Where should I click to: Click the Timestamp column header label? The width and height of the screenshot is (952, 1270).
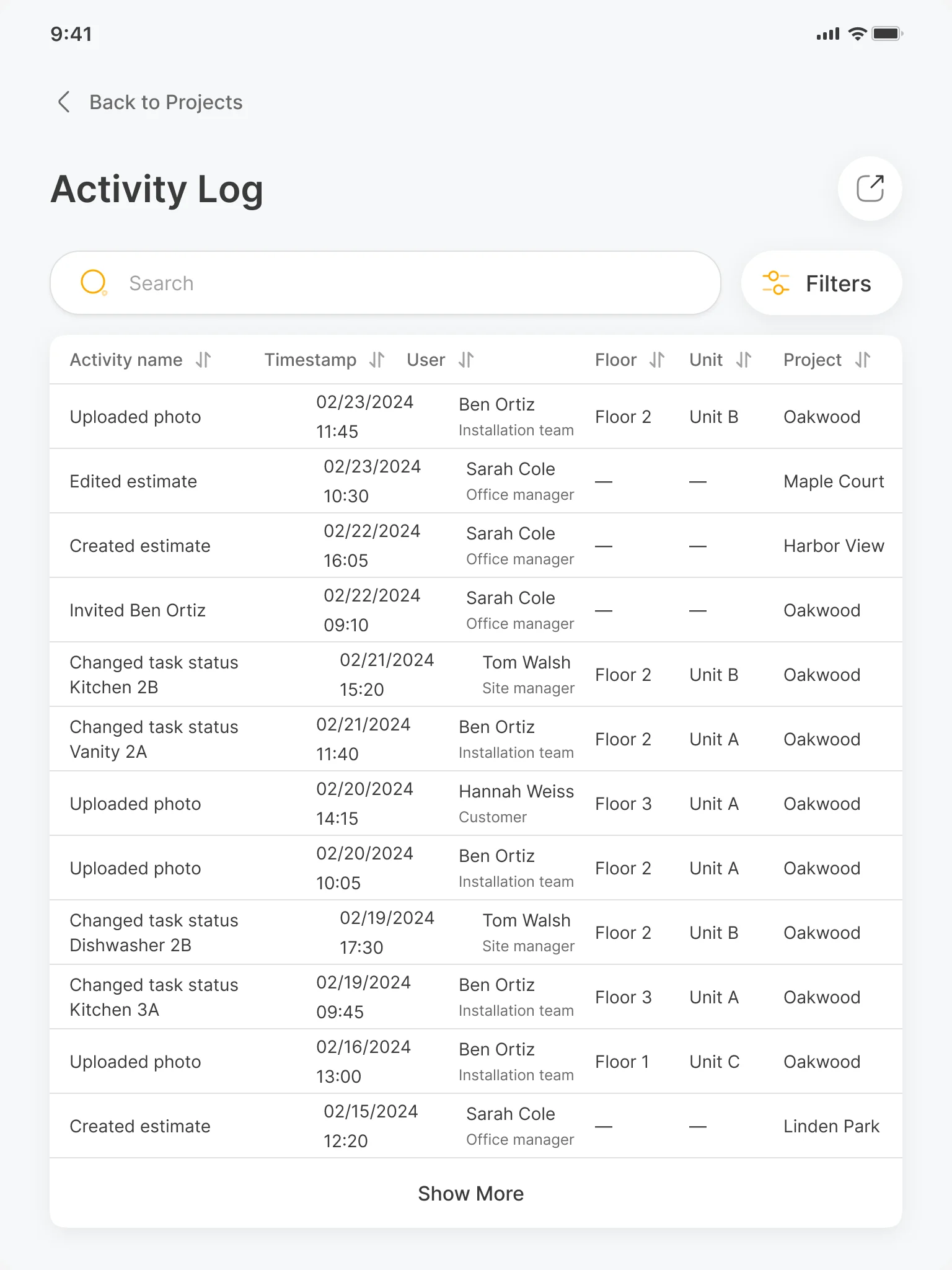click(x=310, y=360)
